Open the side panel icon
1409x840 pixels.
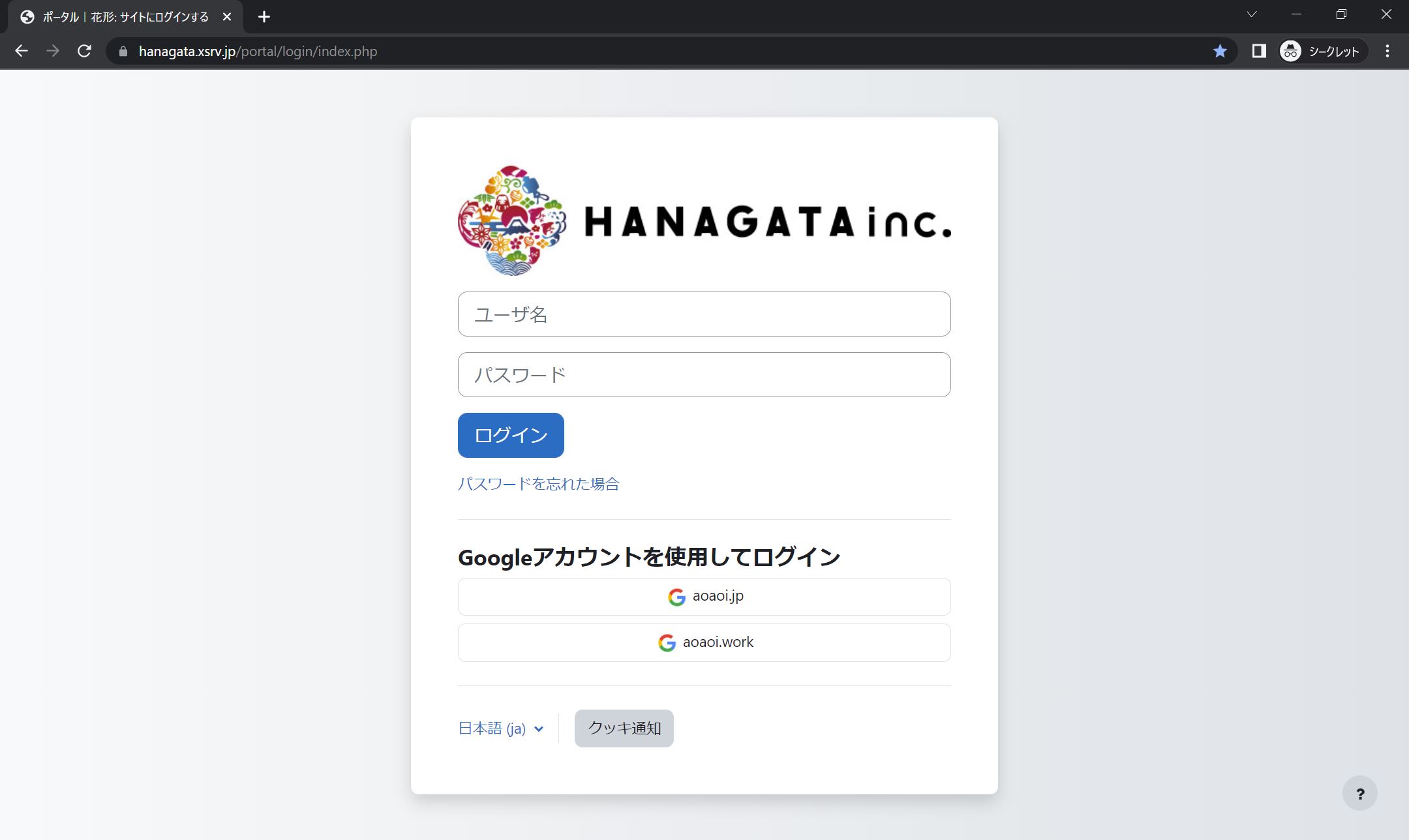pos(1259,51)
